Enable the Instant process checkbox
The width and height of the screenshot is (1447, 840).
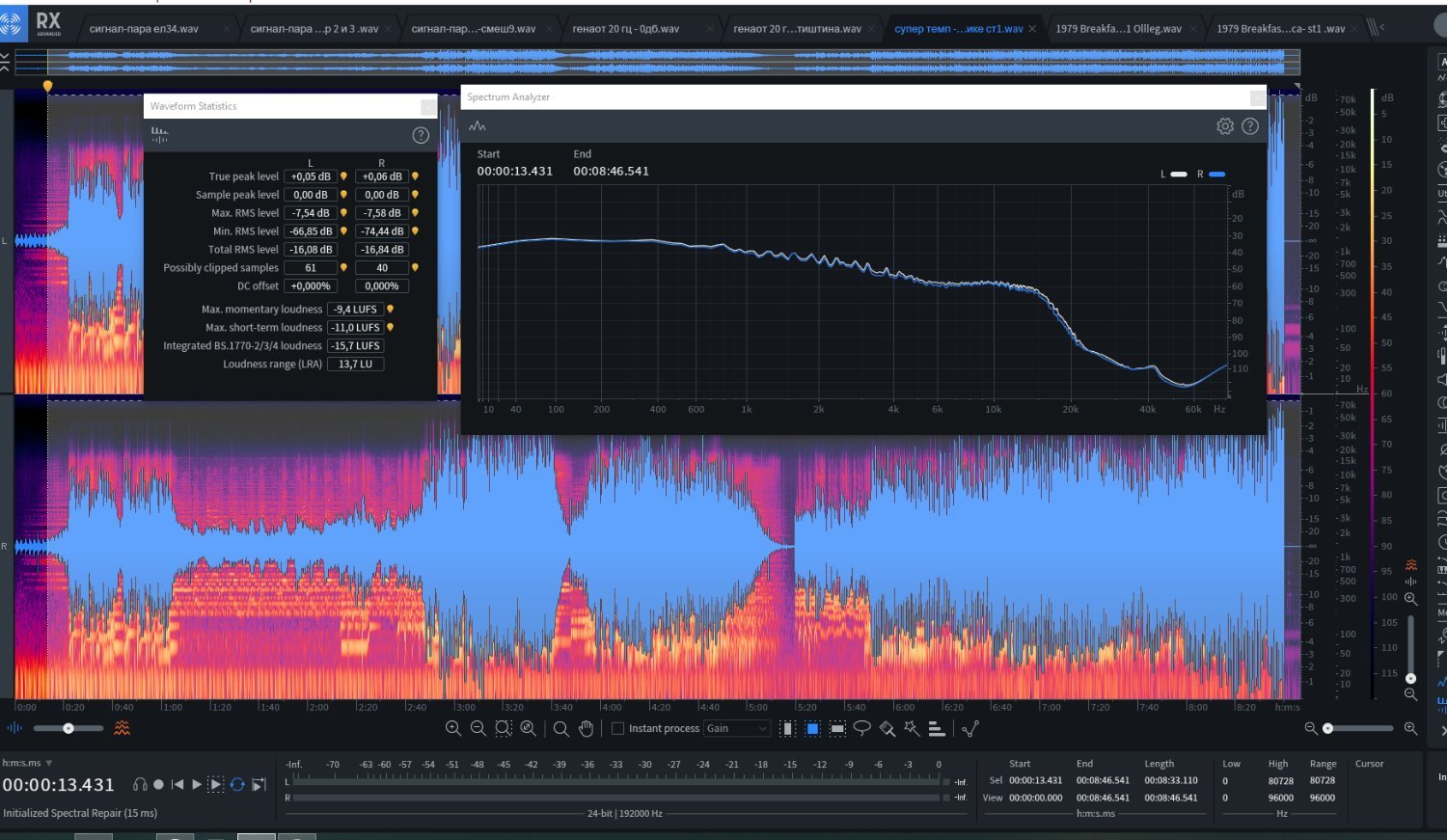click(x=618, y=729)
